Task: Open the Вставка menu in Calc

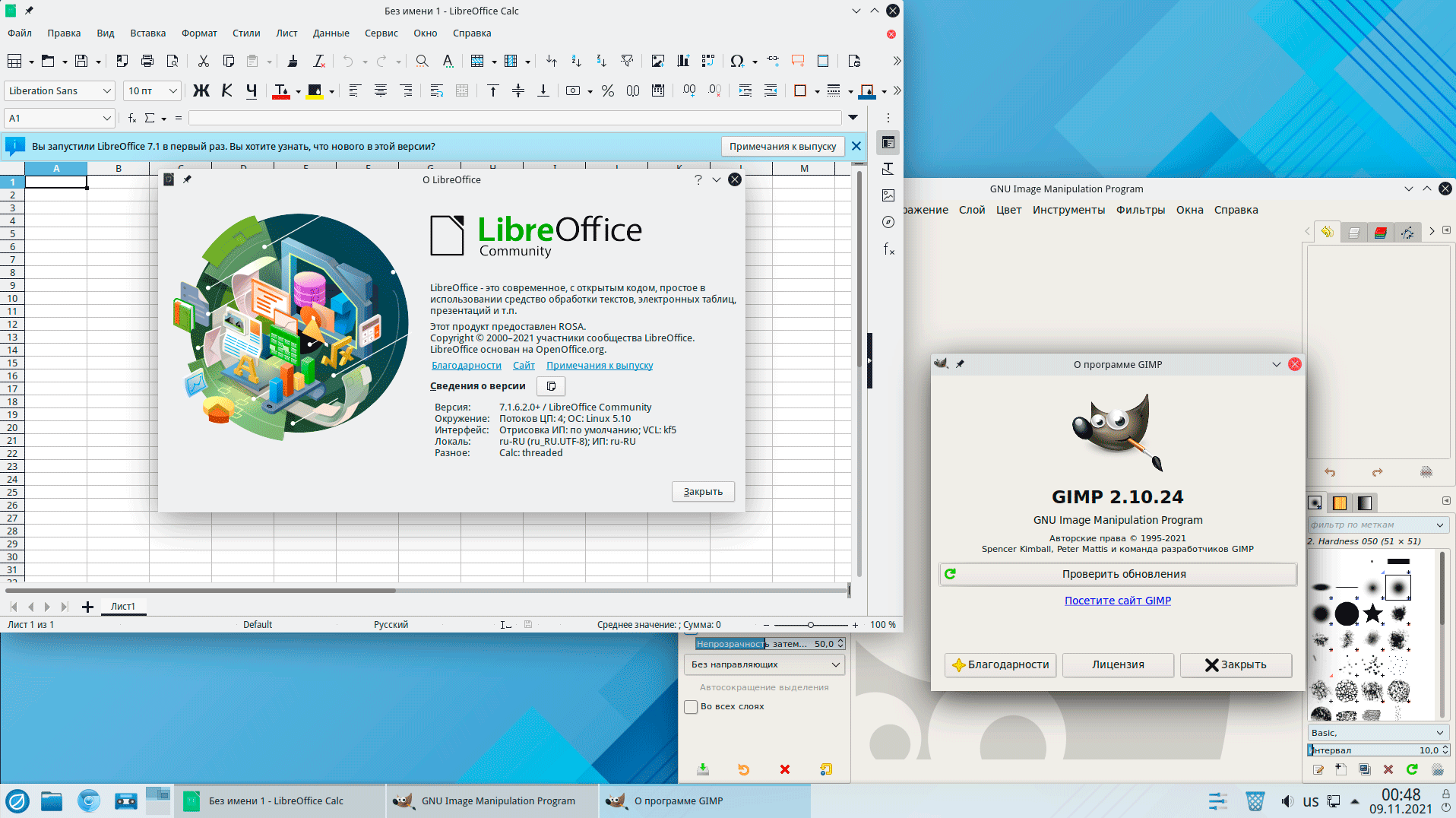Action: (148, 33)
